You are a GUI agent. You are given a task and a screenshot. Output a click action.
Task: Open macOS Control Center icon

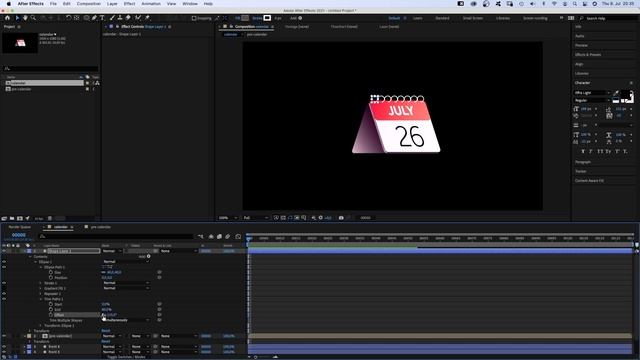pos(584,4)
